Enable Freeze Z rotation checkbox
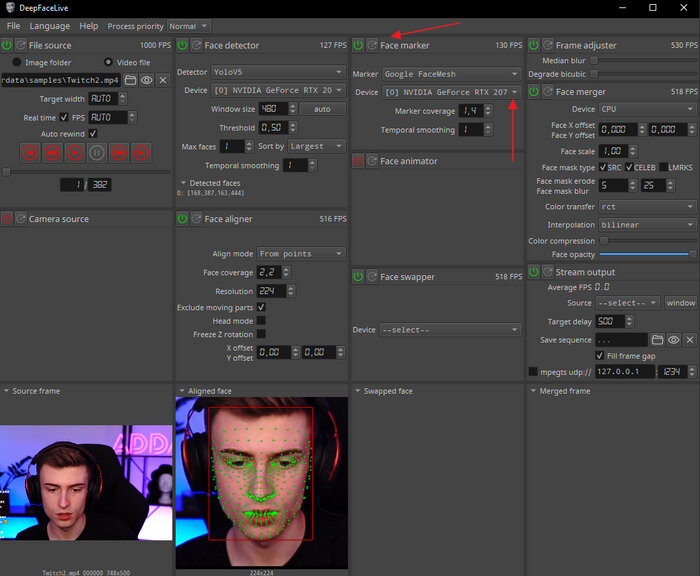This screenshot has height=576, width=700. (261, 334)
